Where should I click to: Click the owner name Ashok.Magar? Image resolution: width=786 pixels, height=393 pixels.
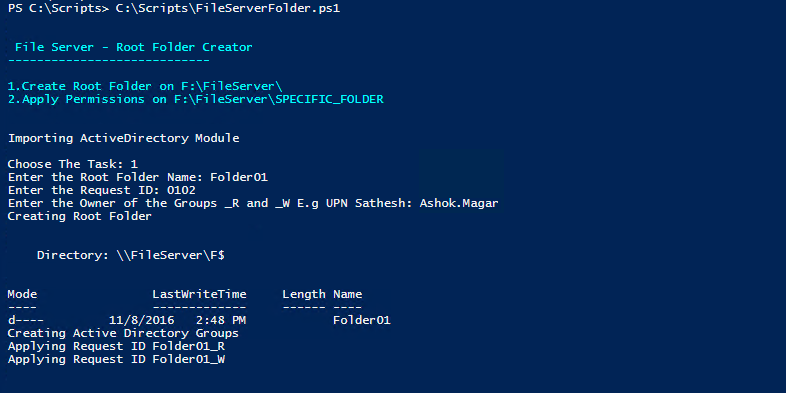pyautogui.click(x=459, y=204)
